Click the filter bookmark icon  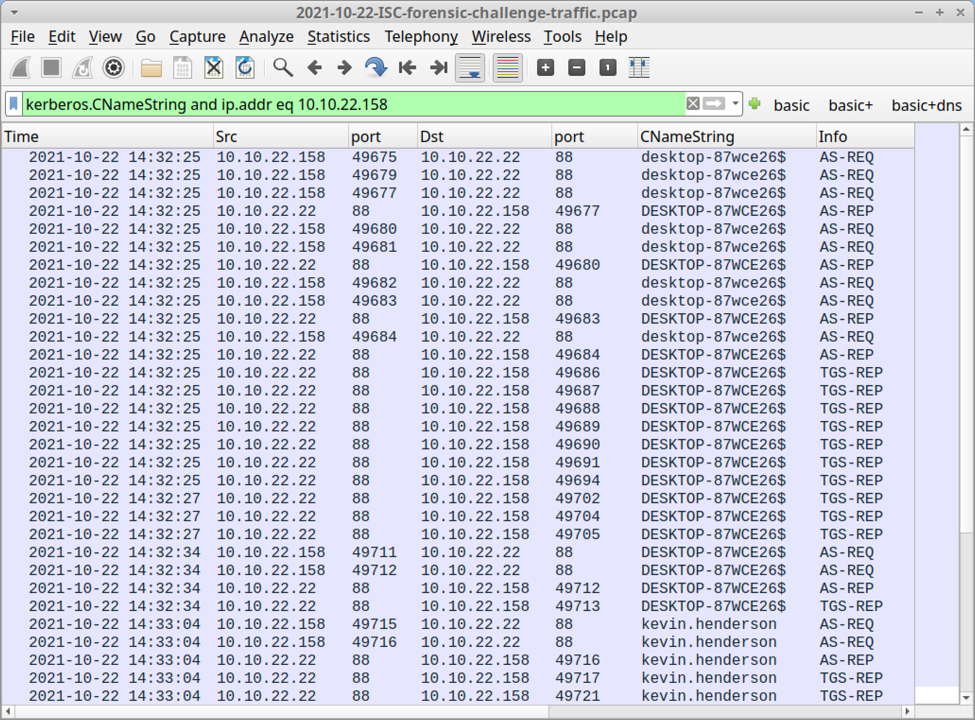tap(14, 104)
